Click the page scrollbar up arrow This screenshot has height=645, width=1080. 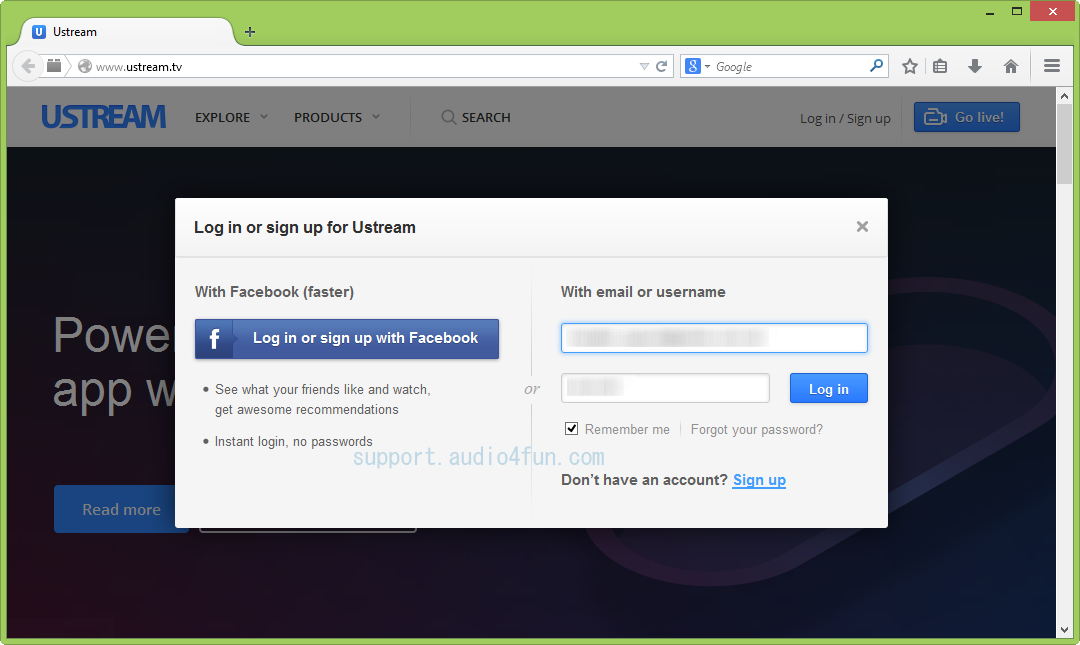pyautogui.click(x=1065, y=96)
